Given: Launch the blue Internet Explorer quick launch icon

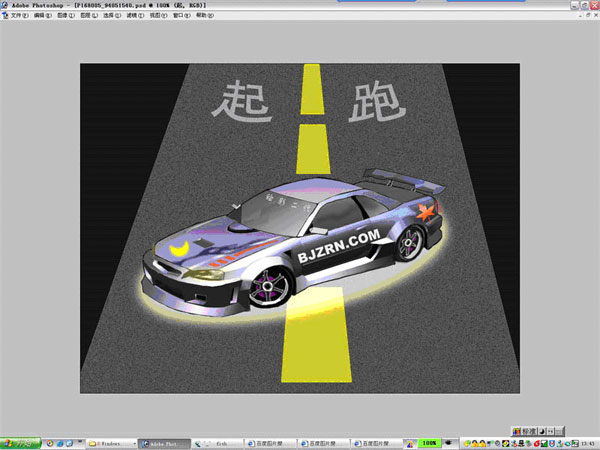Looking at the screenshot, I should click(x=60, y=443).
